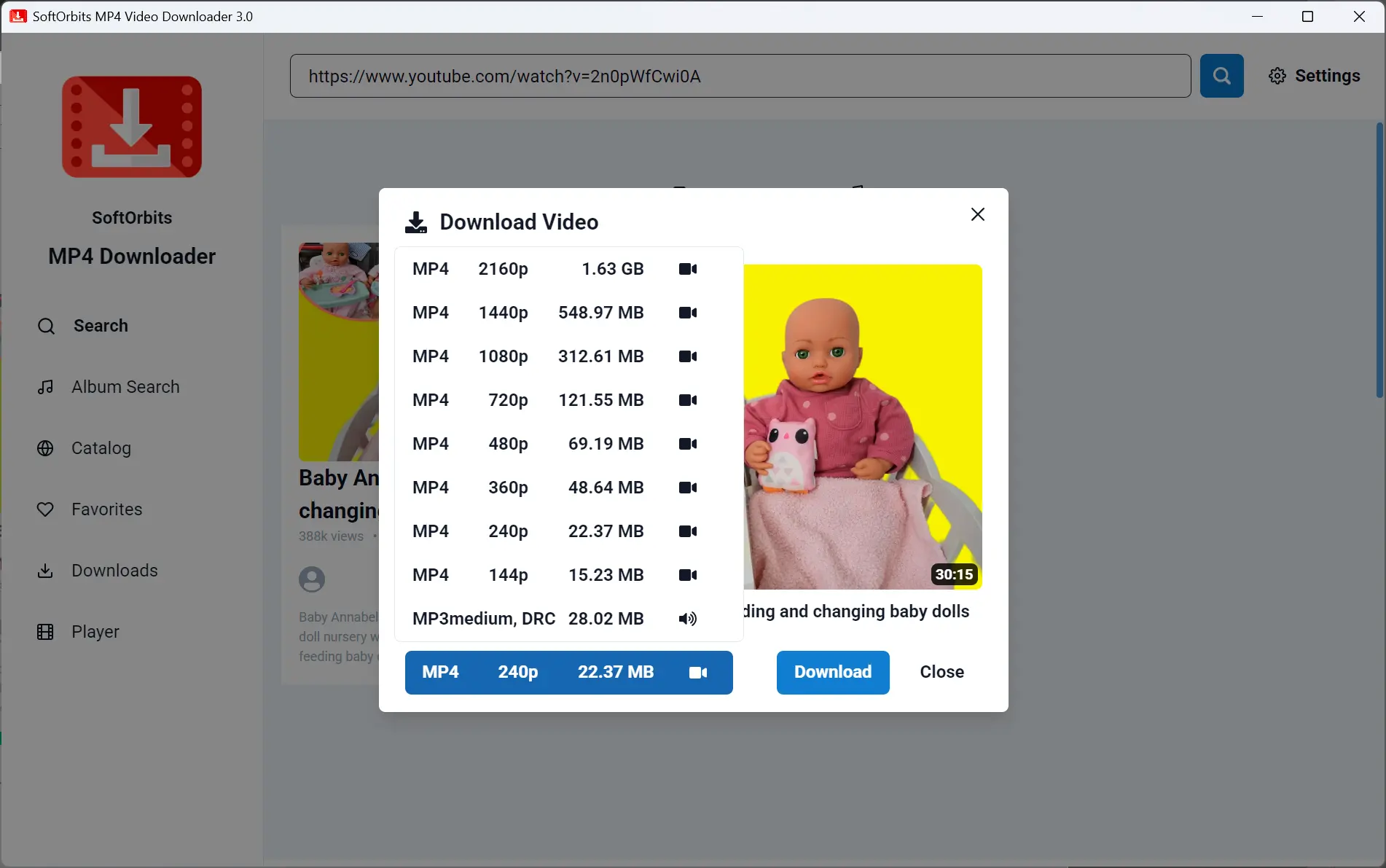1386x868 pixels.
Task: Click the vertical scrollbar on right edge
Action: click(1379, 260)
